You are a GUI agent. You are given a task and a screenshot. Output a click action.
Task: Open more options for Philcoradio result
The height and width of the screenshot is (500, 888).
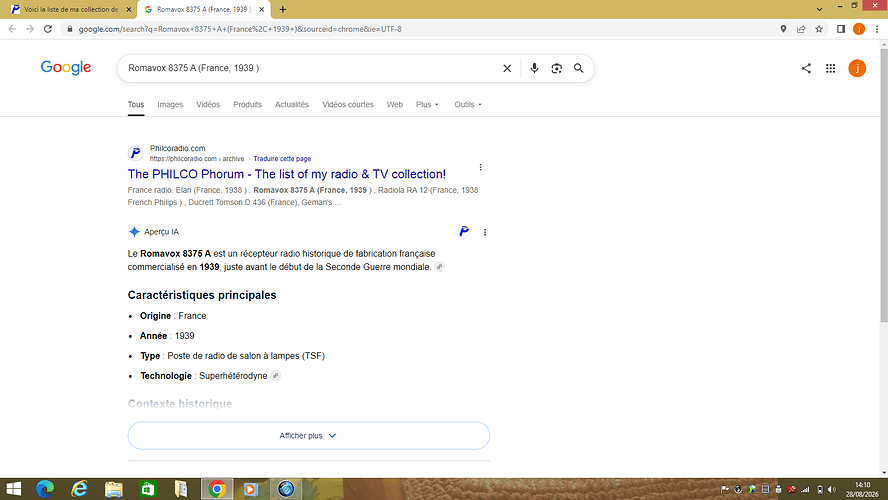coord(480,168)
